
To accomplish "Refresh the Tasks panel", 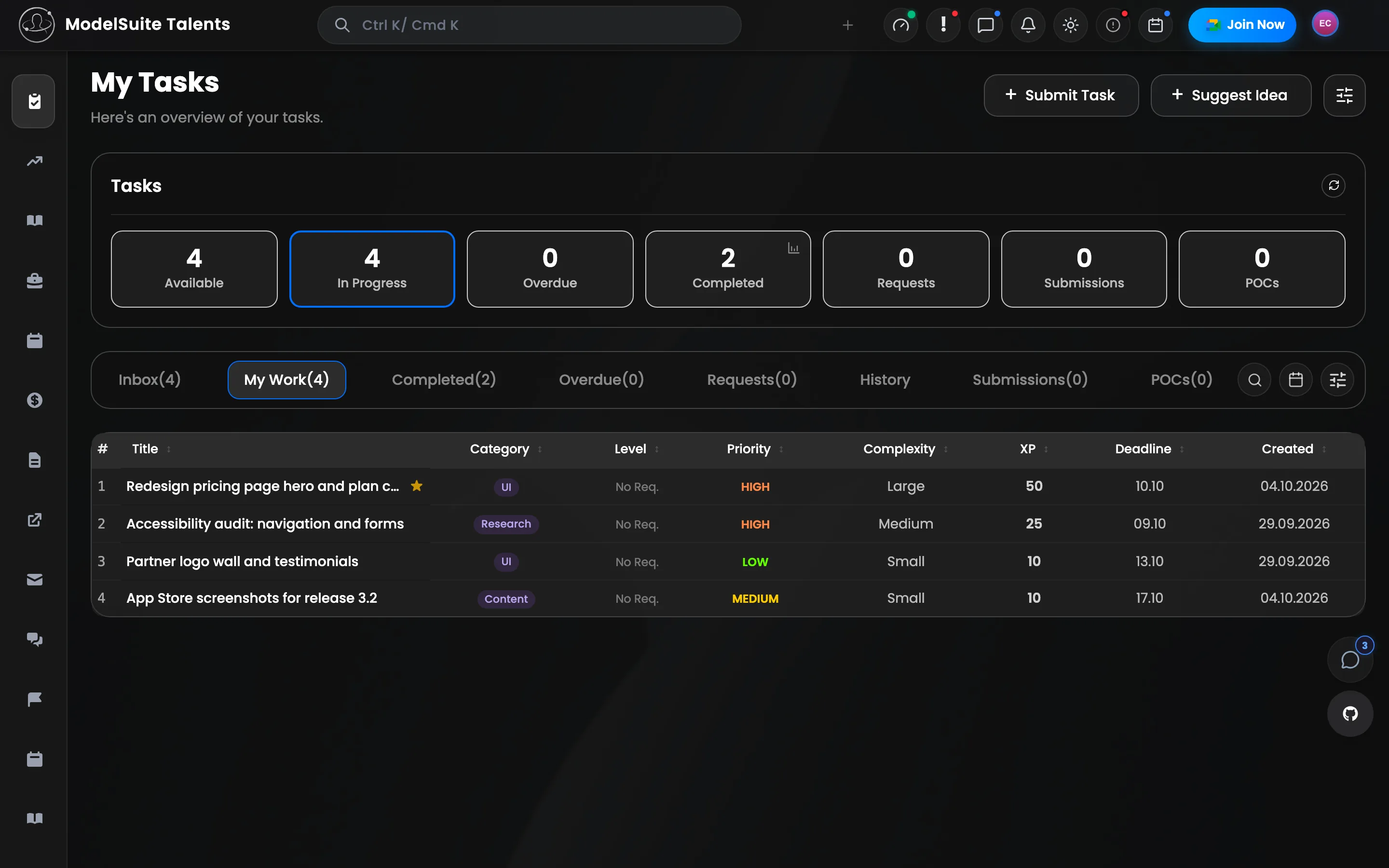I will coord(1334,186).
